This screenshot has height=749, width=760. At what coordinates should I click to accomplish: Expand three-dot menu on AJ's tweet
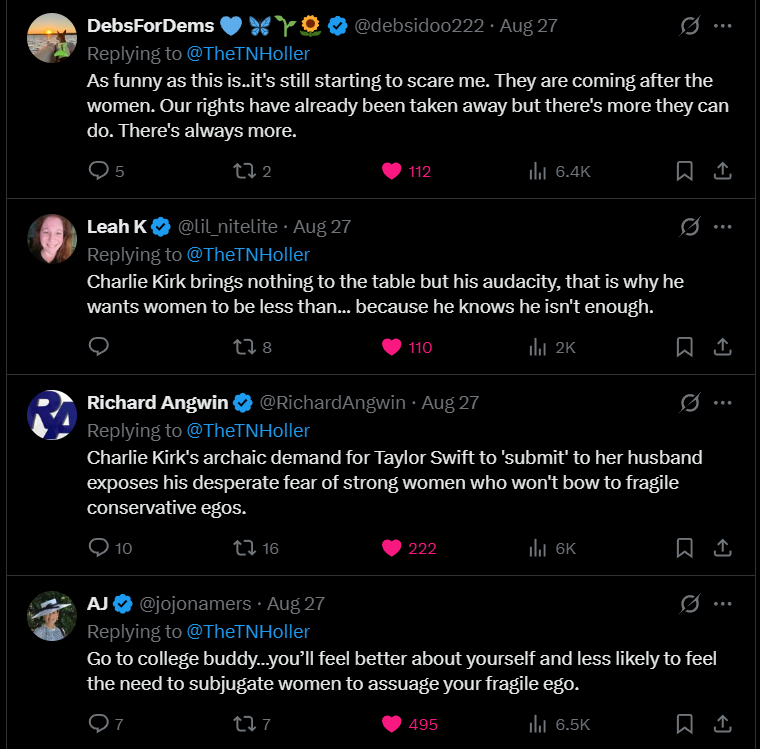[x=723, y=603]
